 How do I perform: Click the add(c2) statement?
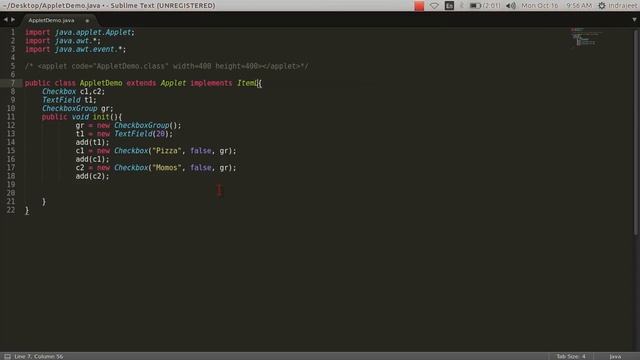tap(92, 176)
